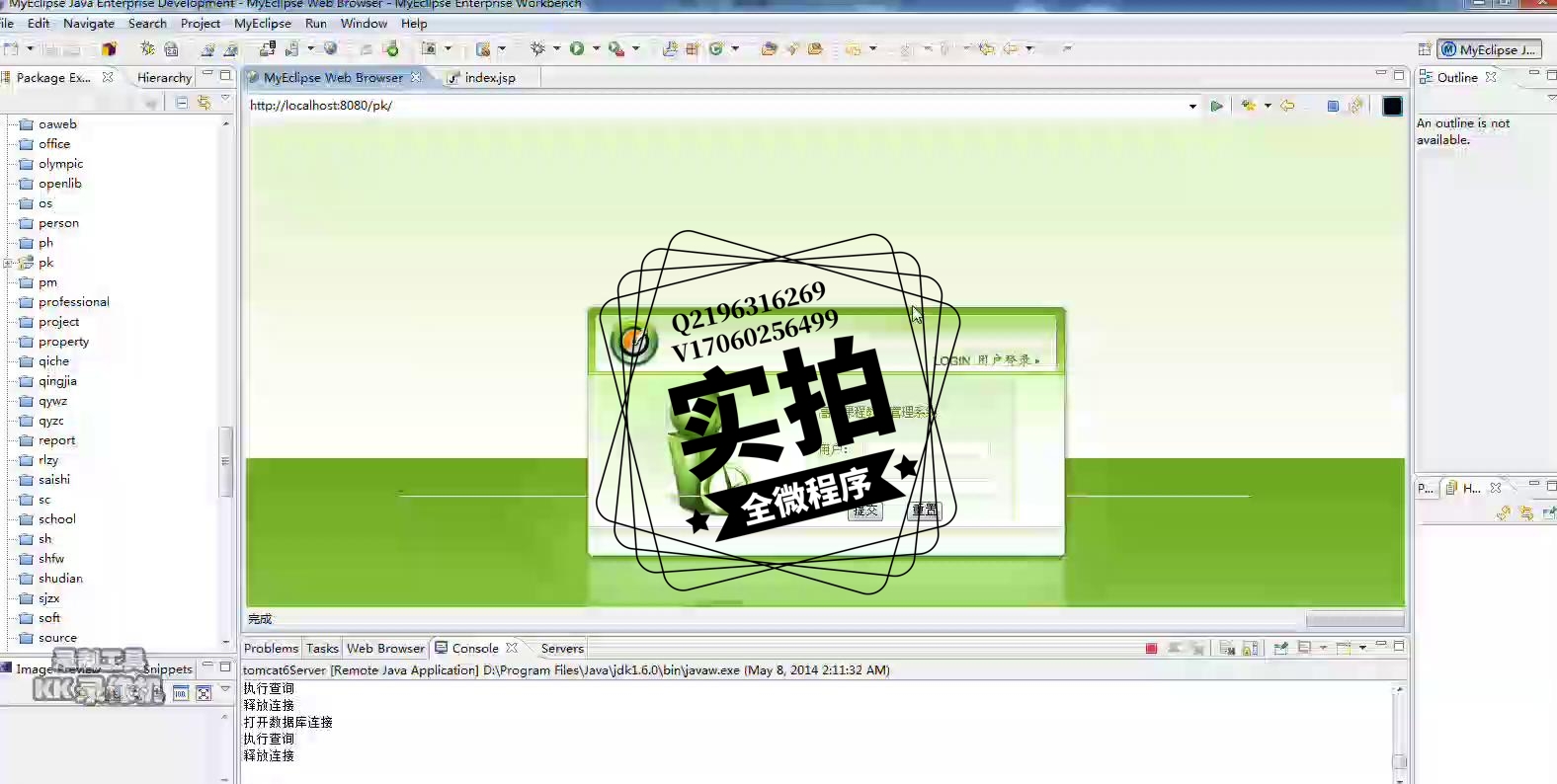The width and height of the screenshot is (1557, 784).
Task: Switch to the Servers tab
Action: point(562,649)
